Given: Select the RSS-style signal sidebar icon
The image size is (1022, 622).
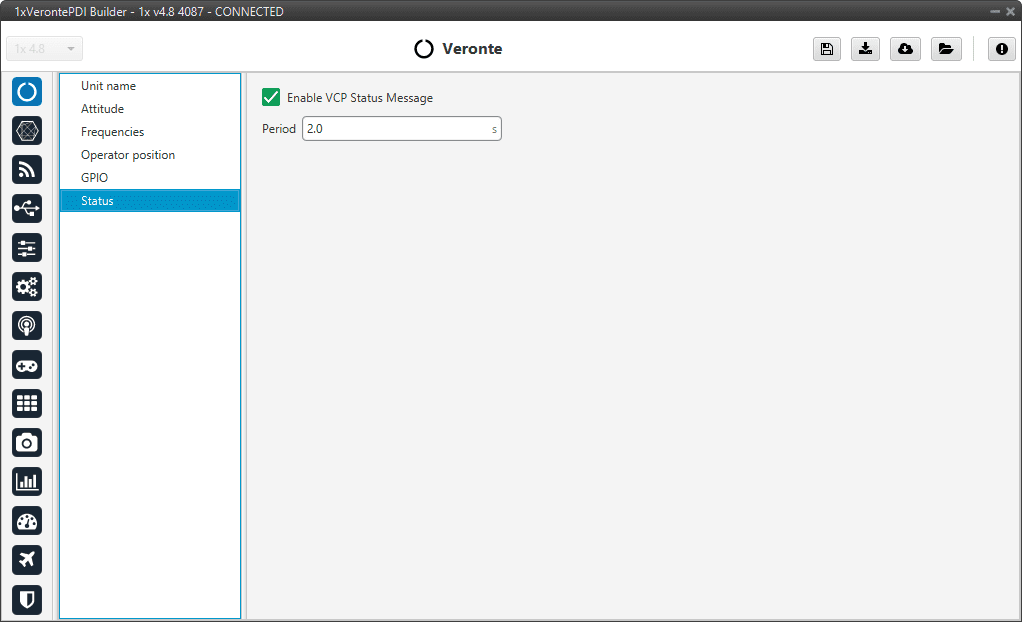Looking at the screenshot, I should (27, 170).
